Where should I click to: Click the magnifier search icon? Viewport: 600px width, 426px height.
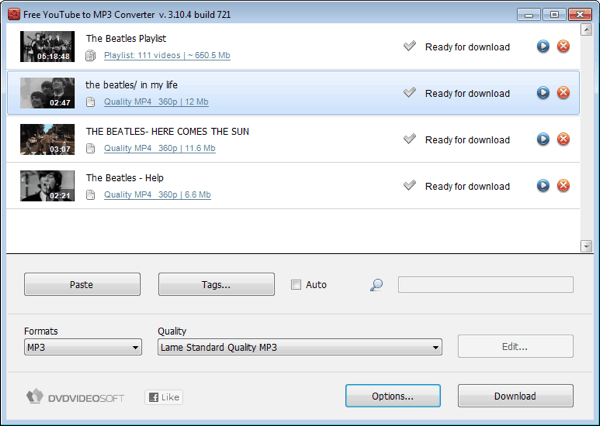[376, 285]
